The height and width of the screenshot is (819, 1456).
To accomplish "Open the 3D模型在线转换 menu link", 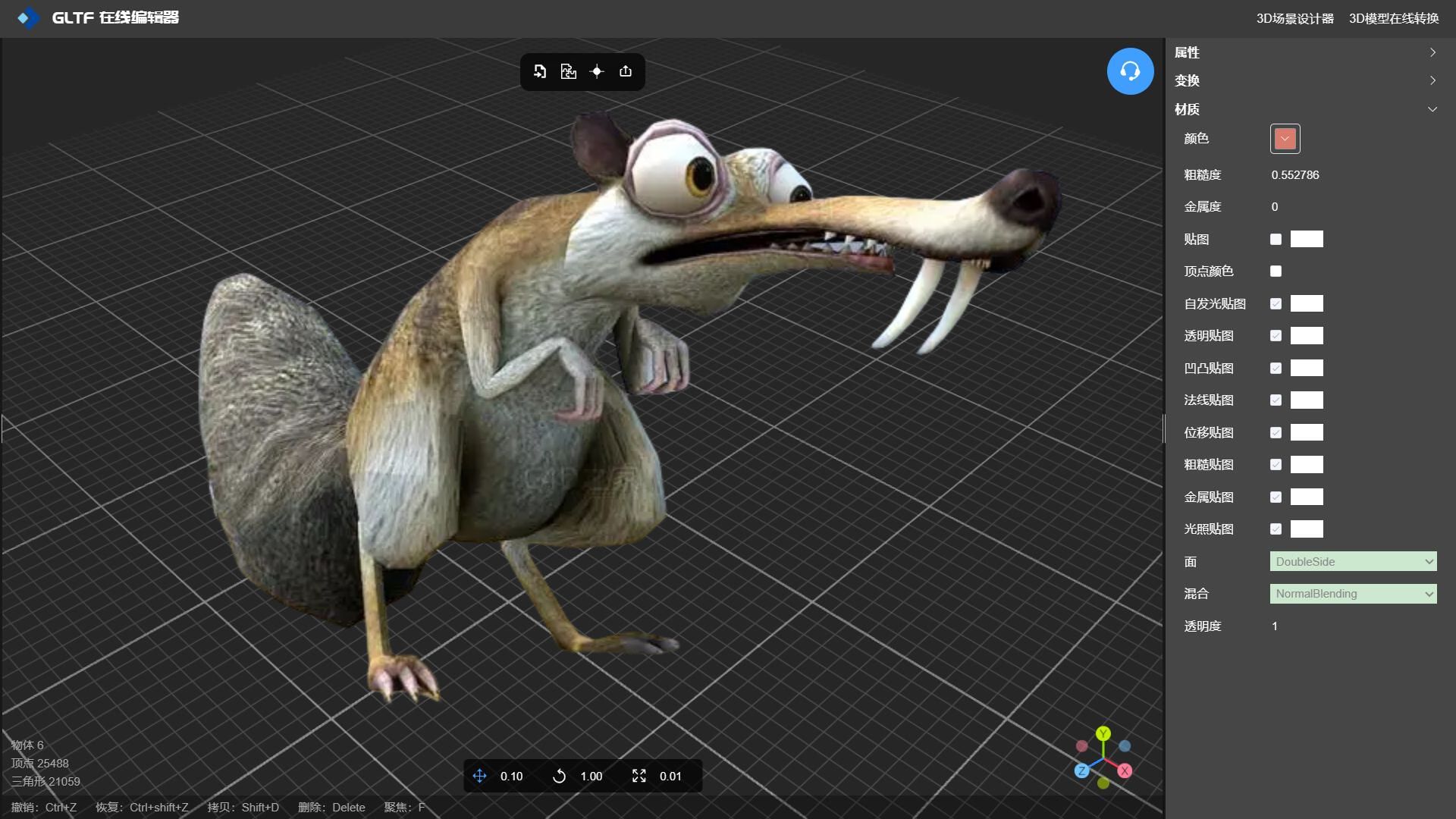I will (x=1393, y=18).
